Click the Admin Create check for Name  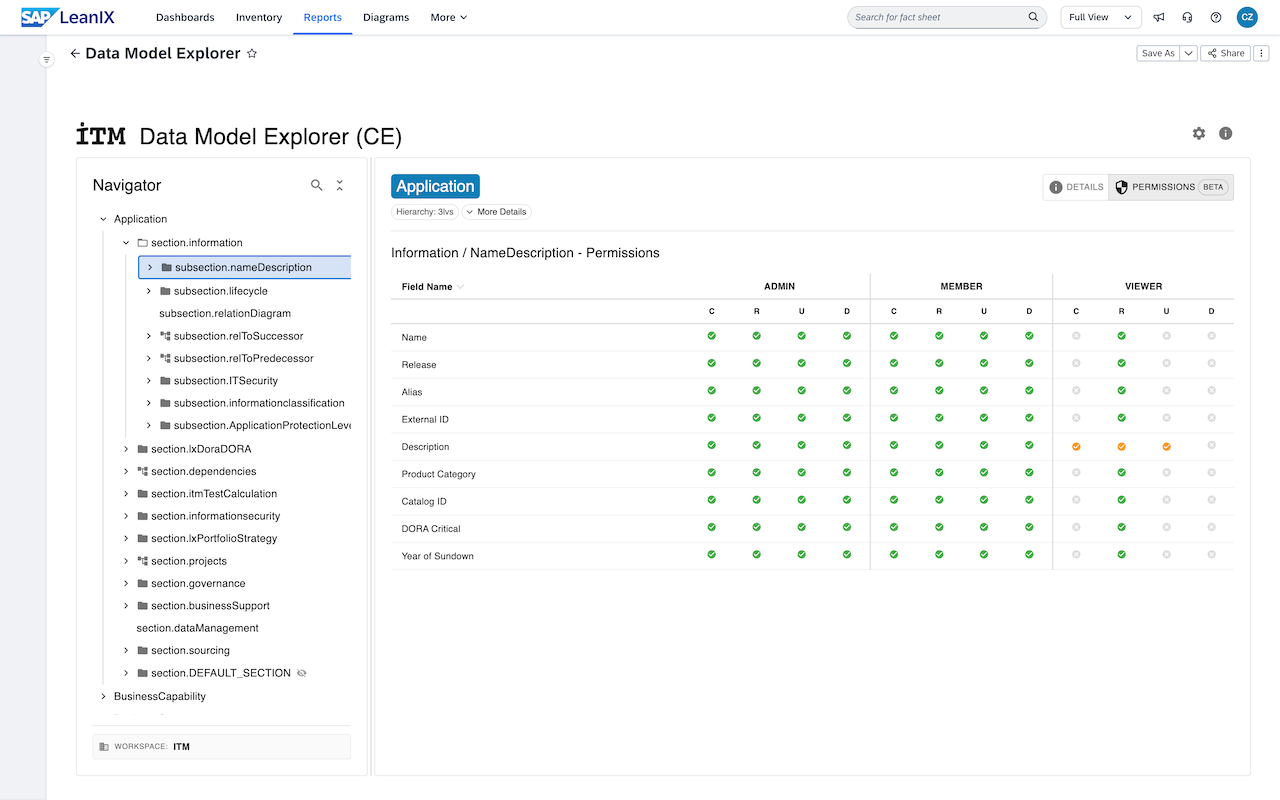(712, 336)
